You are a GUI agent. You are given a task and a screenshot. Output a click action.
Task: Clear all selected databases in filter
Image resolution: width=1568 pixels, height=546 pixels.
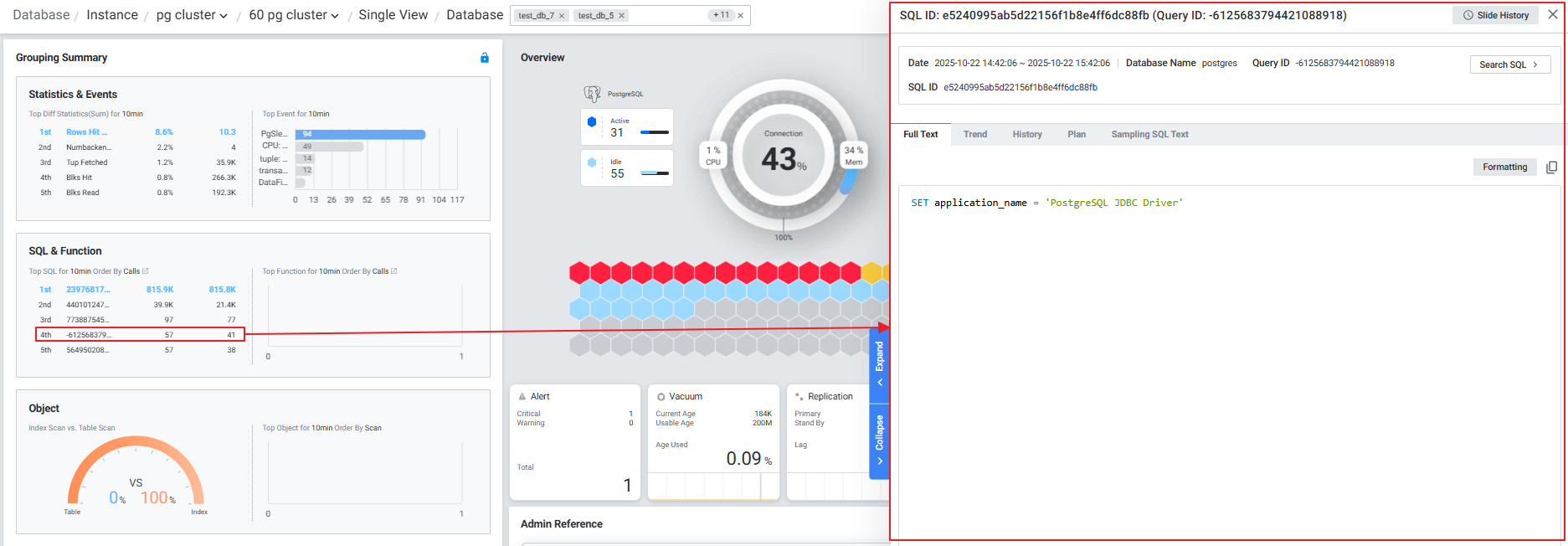click(740, 16)
